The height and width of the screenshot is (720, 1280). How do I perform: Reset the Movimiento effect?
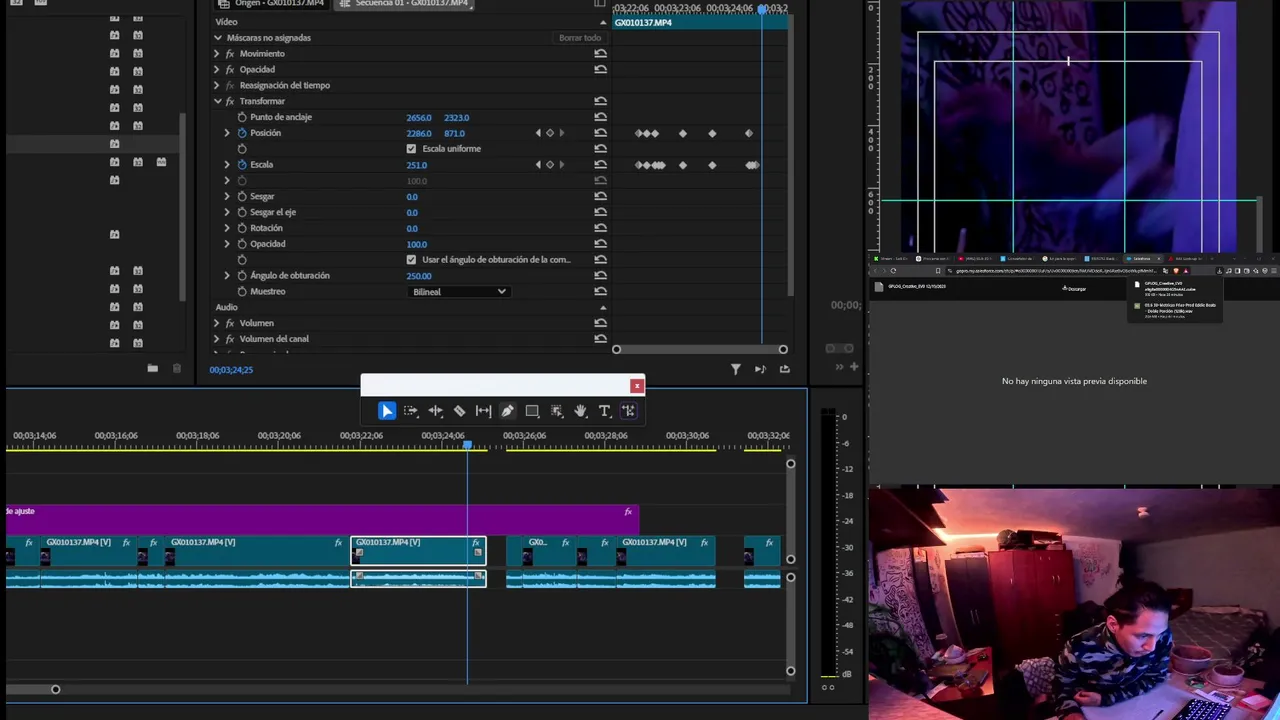click(600, 54)
